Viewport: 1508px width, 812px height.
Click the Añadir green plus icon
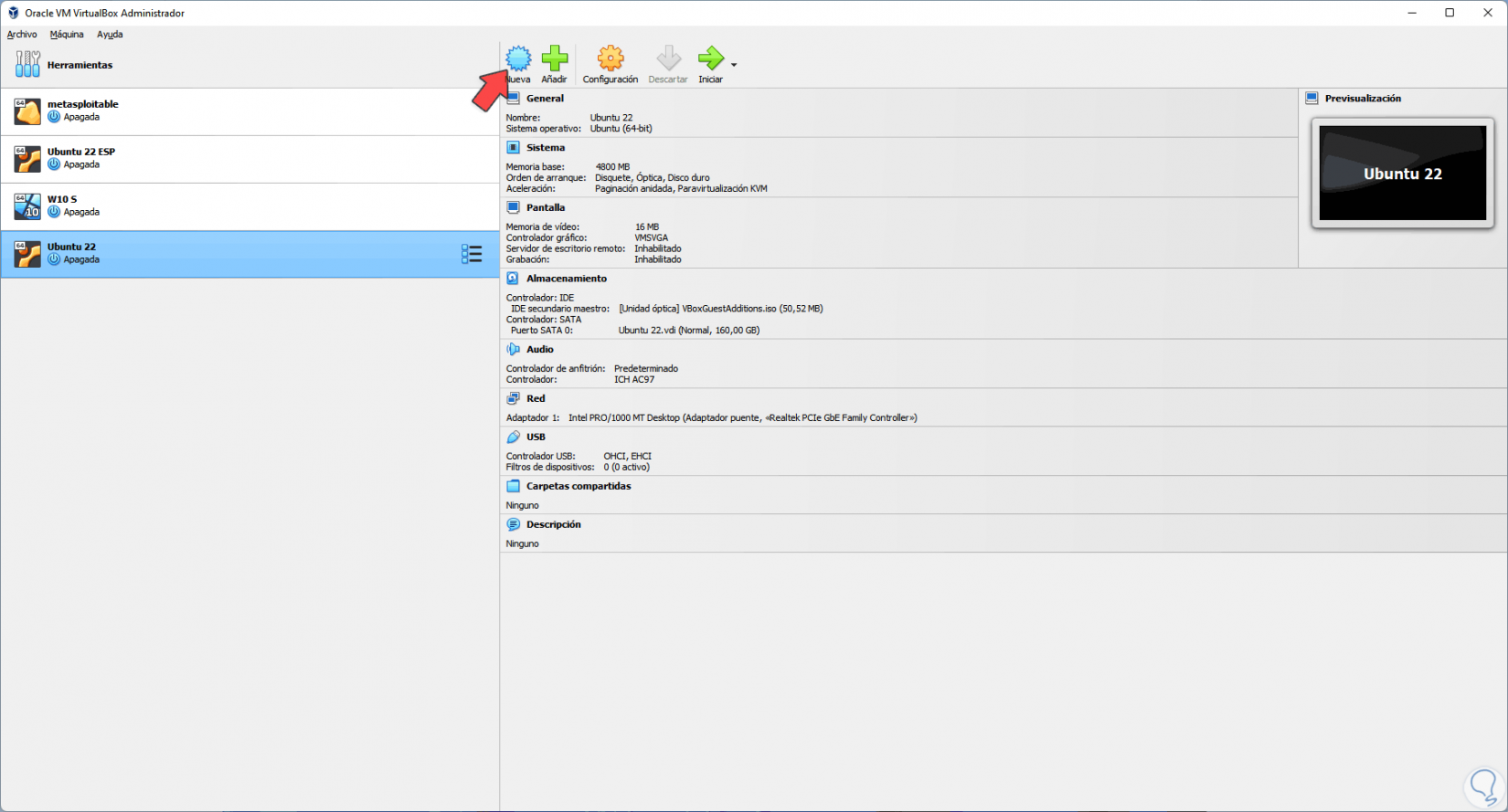555,58
